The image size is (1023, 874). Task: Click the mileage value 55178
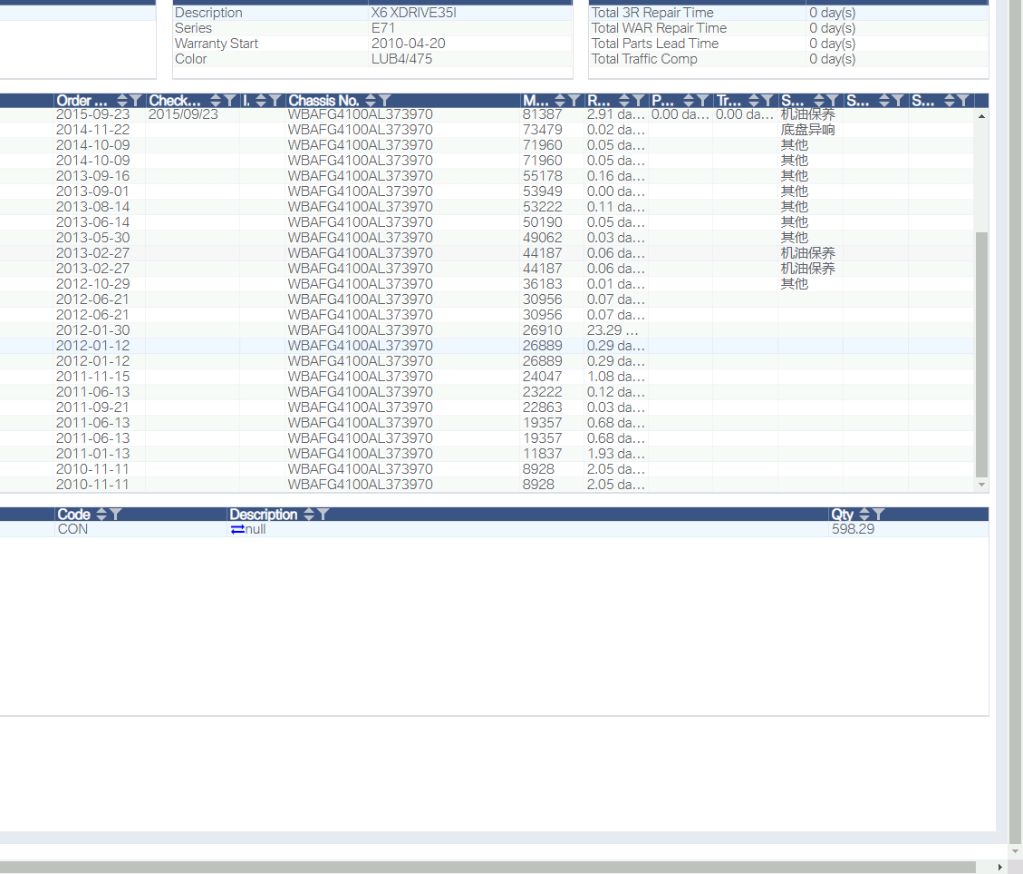(x=542, y=176)
